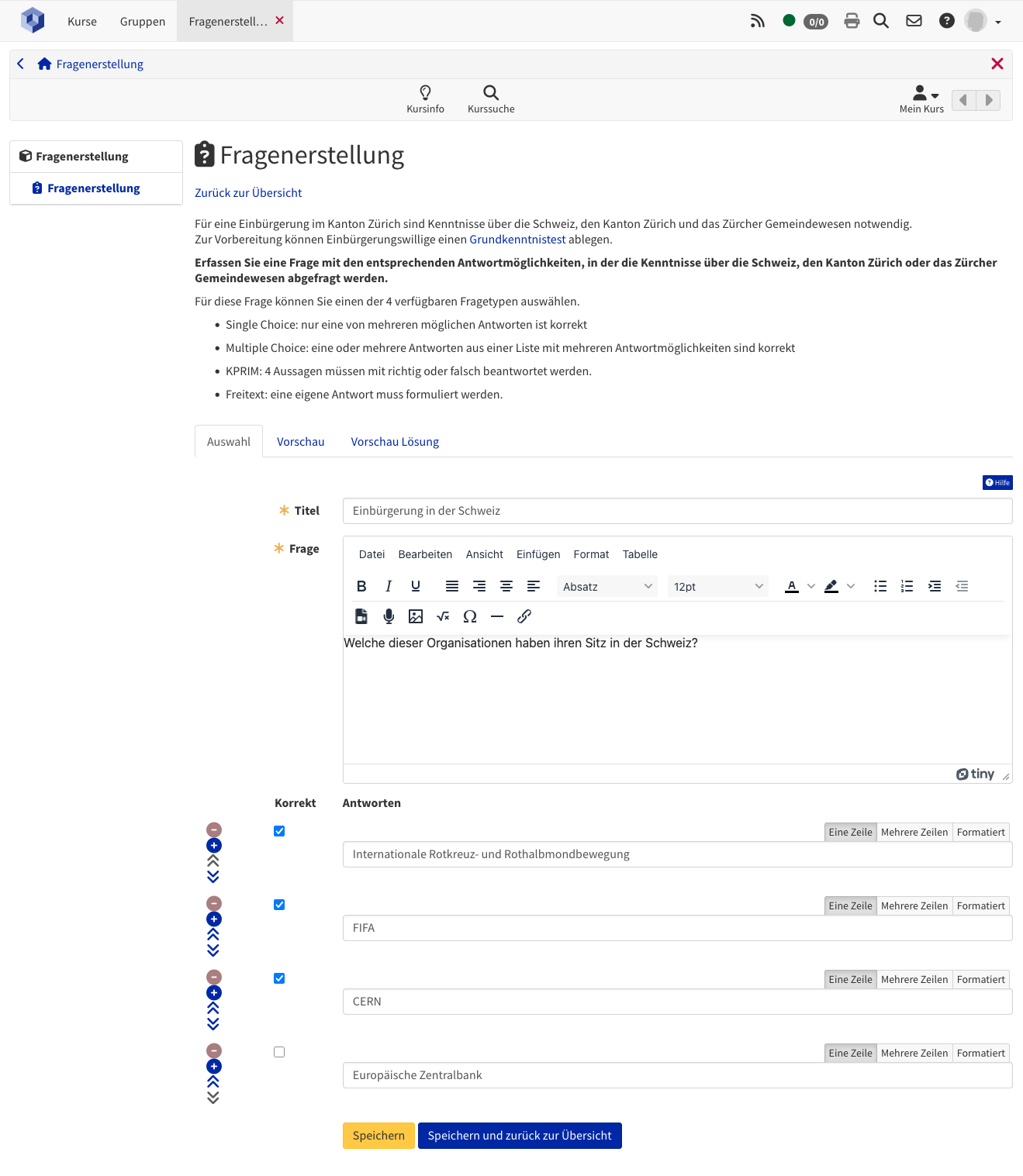This screenshot has width=1023, height=1176.
Task: Click the Omega special character icon
Action: [470, 616]
